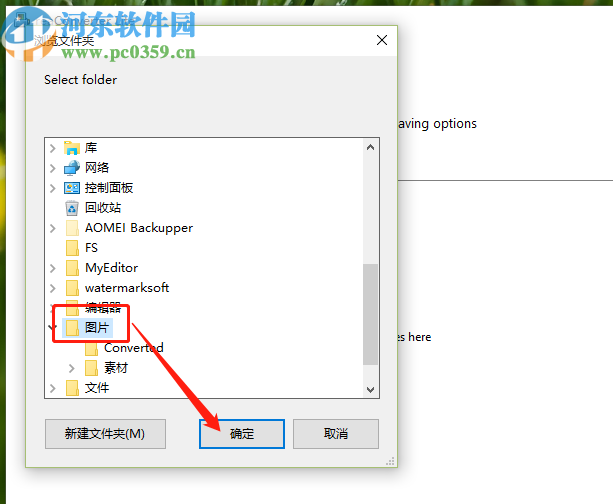Image resolution: width=613 pixels, height=504 pixels.
Task: Click the FS folder icon
Action: pyautogui.click(x=72, y=248)
